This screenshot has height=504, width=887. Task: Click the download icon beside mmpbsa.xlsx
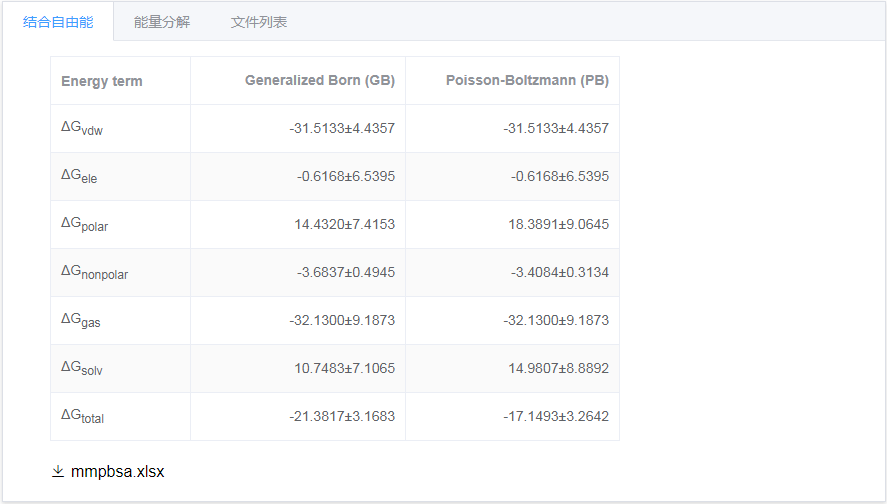click(58, 471)
